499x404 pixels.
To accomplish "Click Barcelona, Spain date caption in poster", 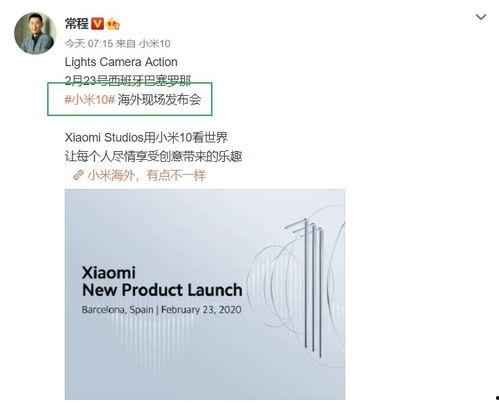I will pyautogui.click(x=162, y=310).
